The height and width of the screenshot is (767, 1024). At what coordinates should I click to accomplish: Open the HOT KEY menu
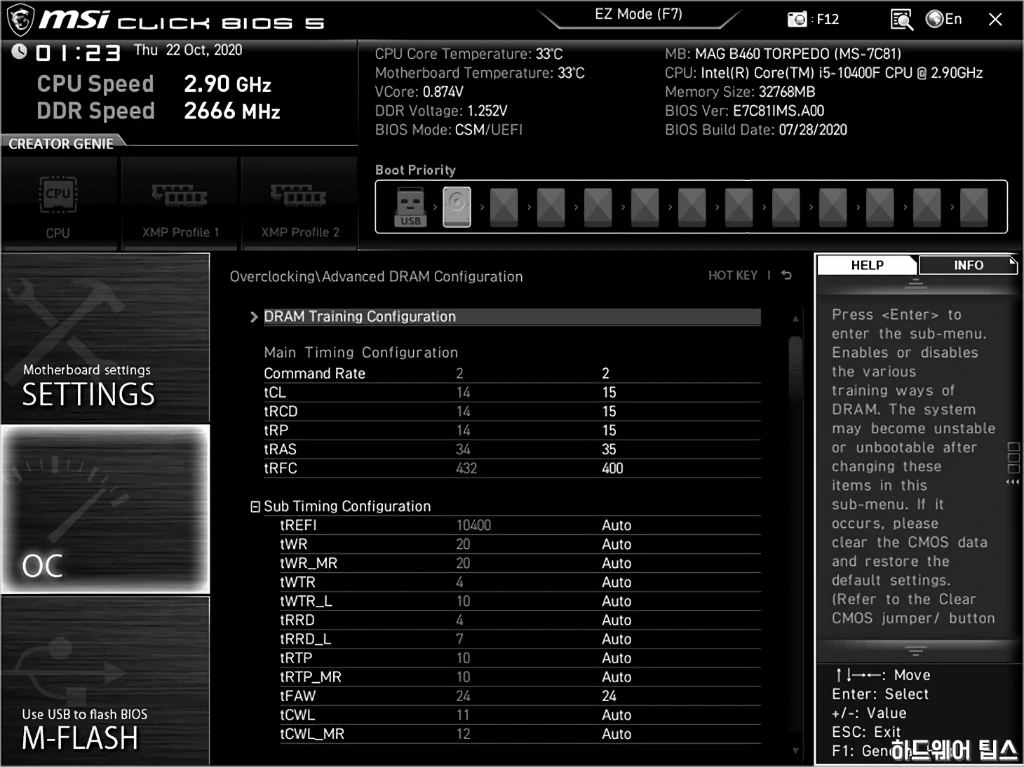[733, 276]
